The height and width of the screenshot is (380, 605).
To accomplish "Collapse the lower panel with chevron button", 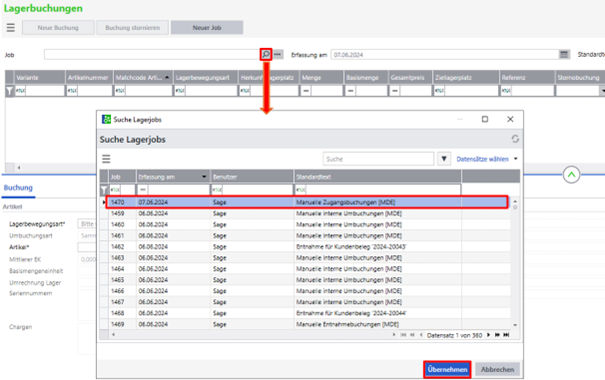I will click(571, 175).
